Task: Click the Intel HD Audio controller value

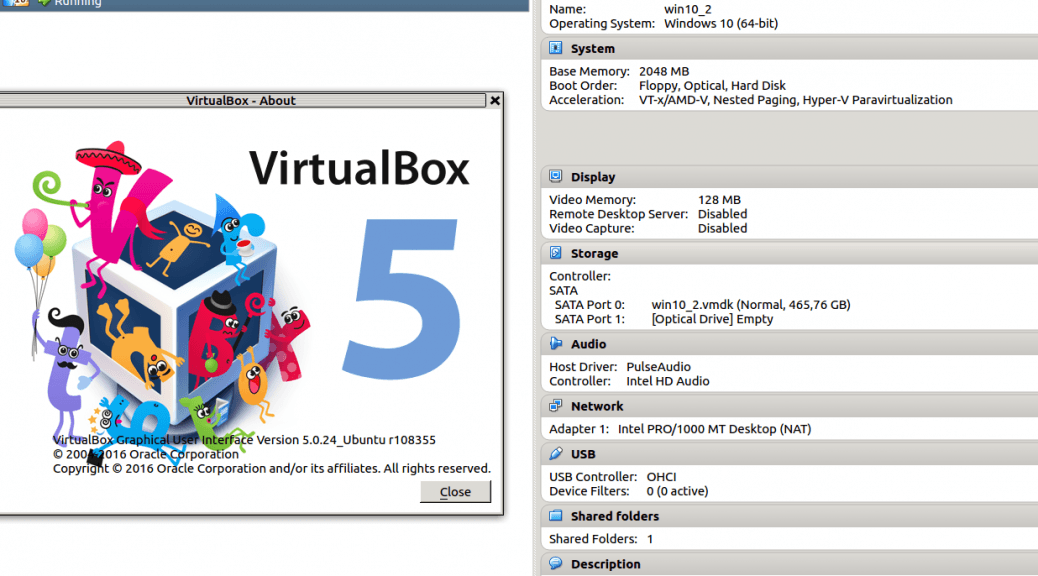Action: point(668,381)
